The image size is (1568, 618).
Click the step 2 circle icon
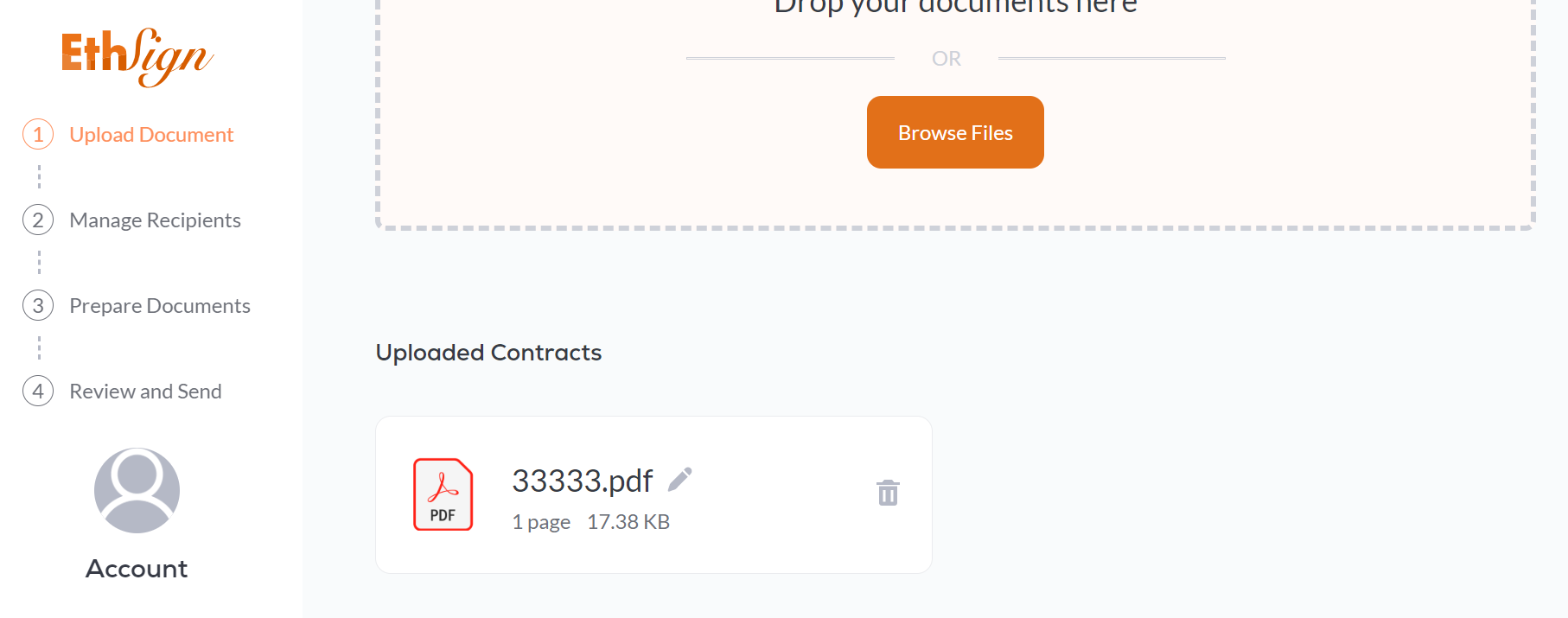pos(38,220)
